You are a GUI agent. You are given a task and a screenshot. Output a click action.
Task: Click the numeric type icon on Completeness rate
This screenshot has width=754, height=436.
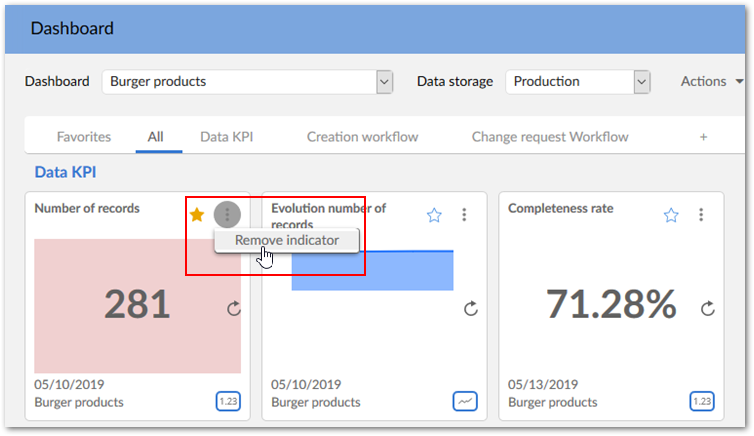(x=702, y=401)
